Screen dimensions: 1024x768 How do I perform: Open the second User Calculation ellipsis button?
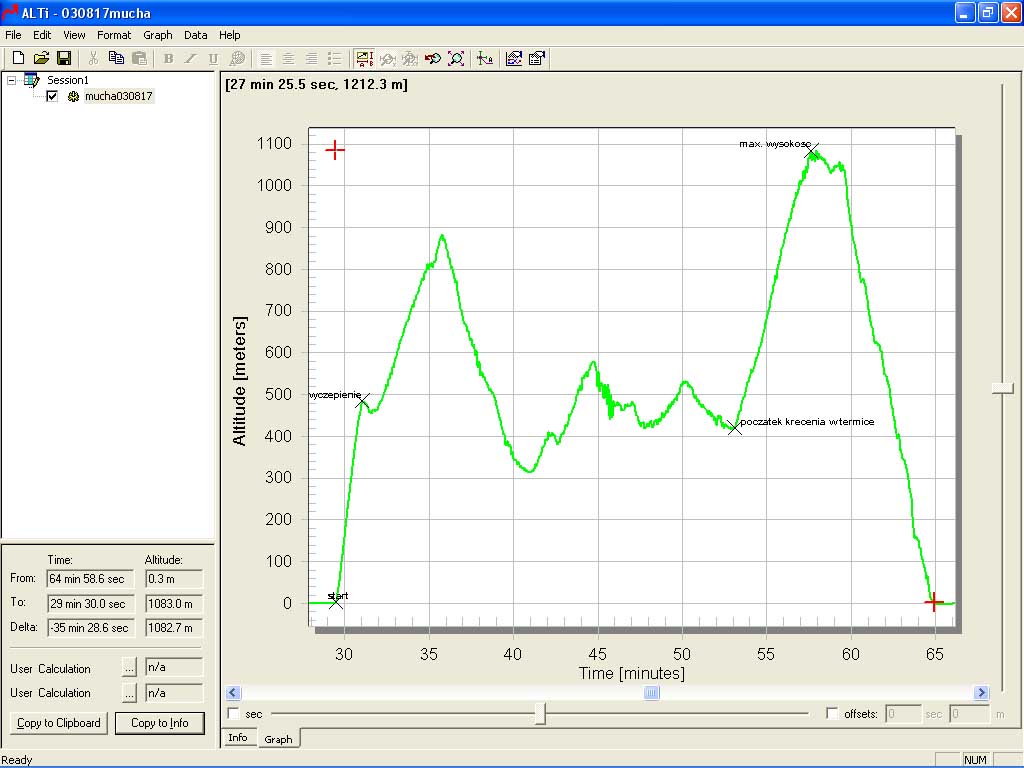pyautogui.click(x=129, y=692)
